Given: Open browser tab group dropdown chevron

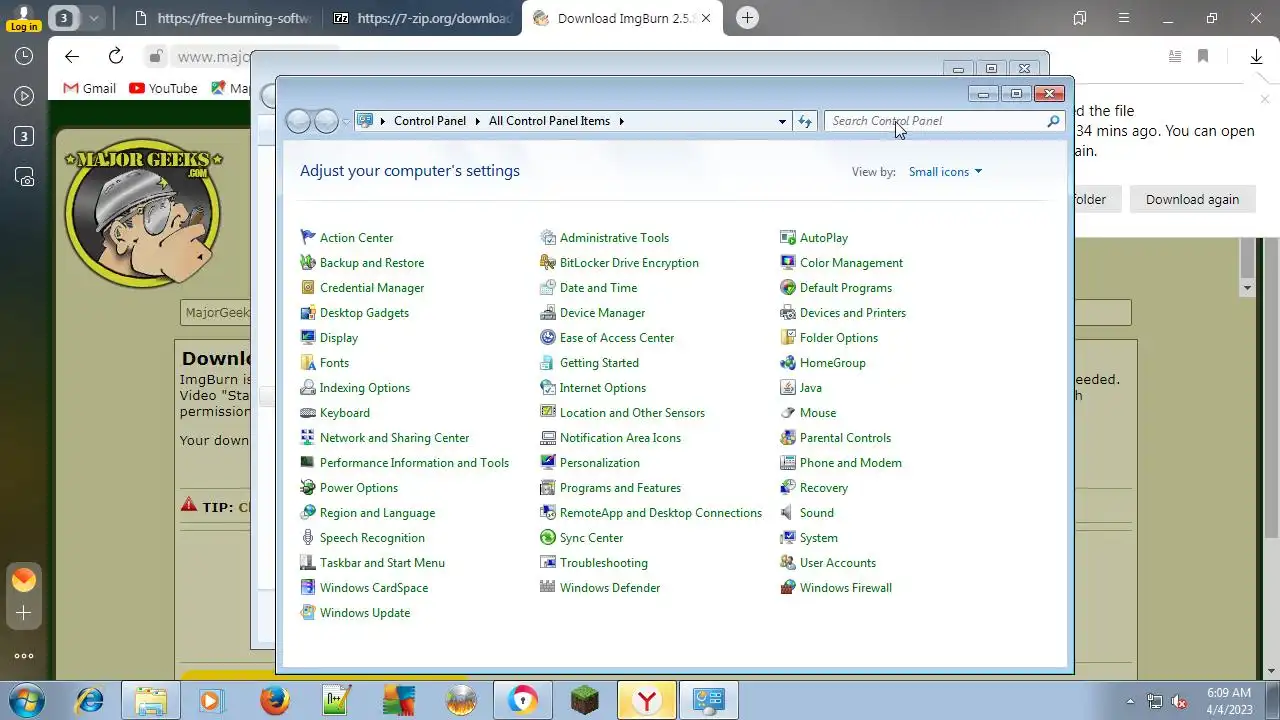Looking at the screenshot, I should point(93,18).
